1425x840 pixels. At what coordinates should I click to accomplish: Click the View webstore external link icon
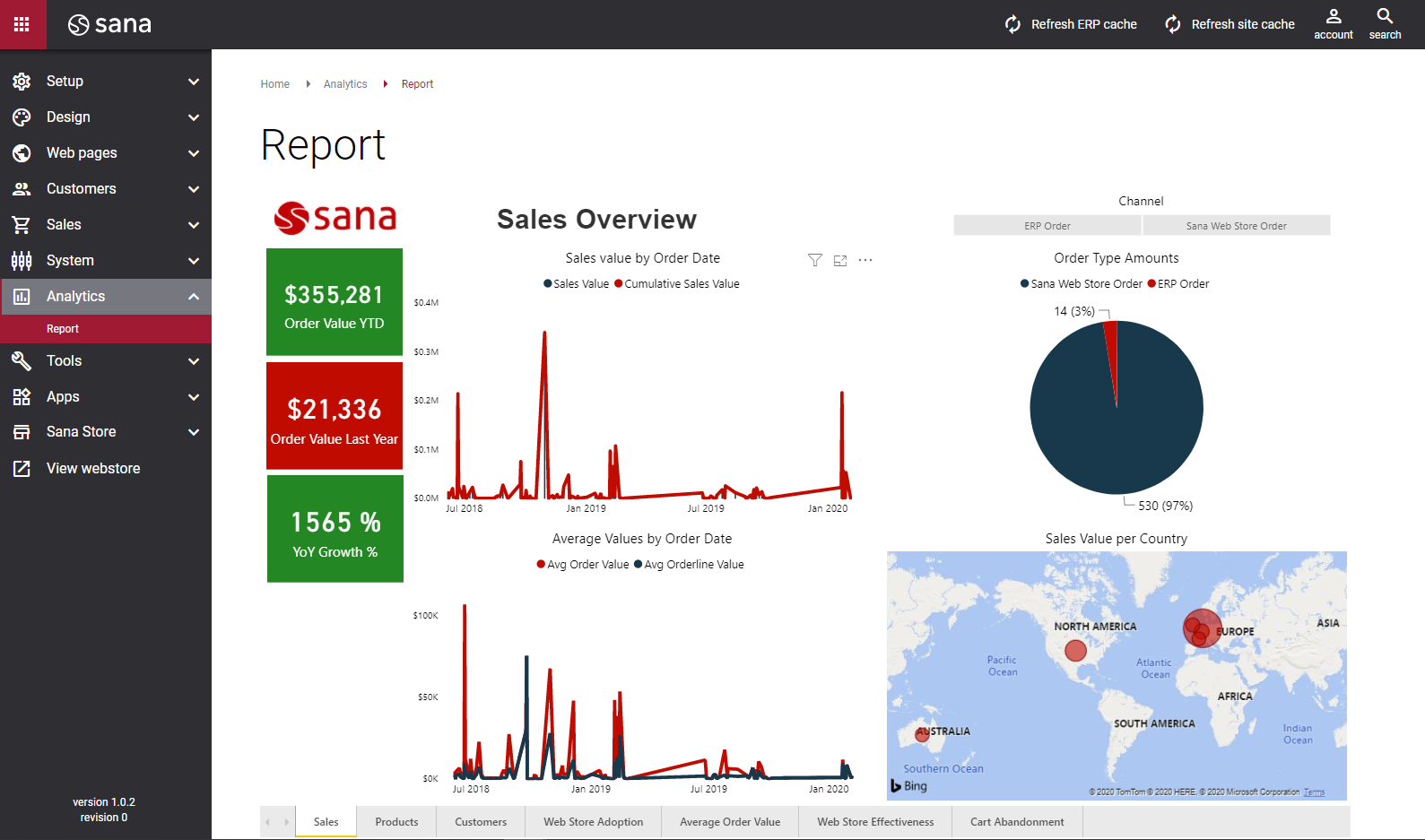pos(22,469)
